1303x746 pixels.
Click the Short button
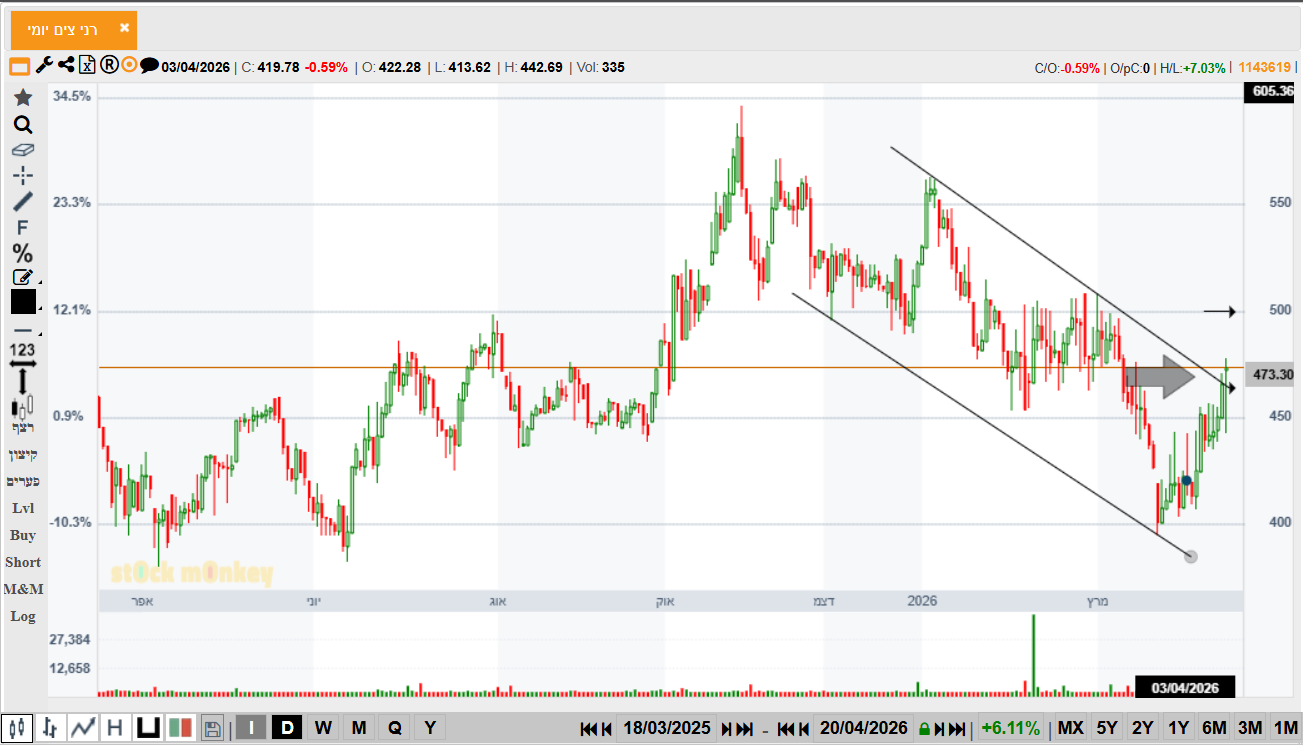(x=23, y=562)
